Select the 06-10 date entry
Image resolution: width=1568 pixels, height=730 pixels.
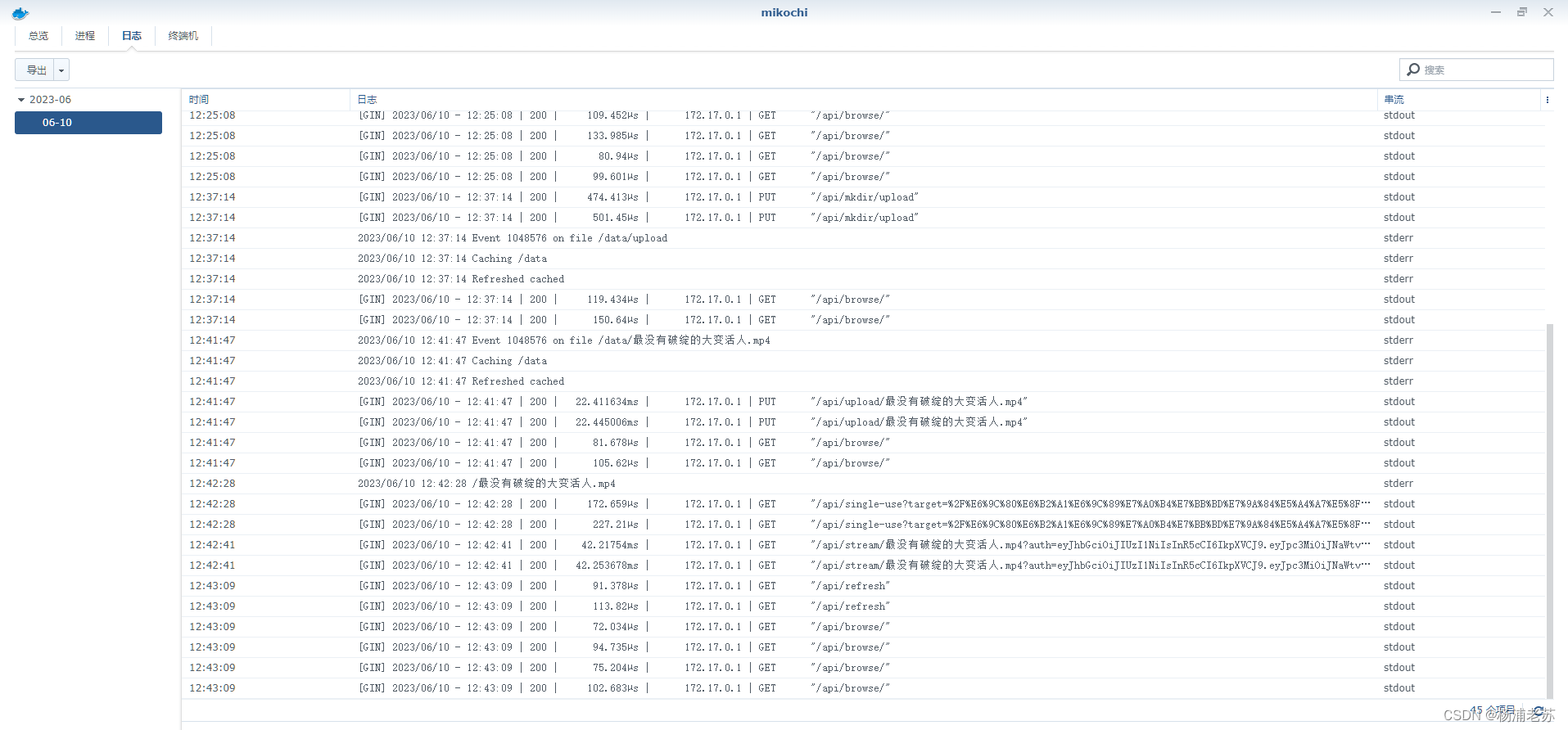(x=88, y=123)
